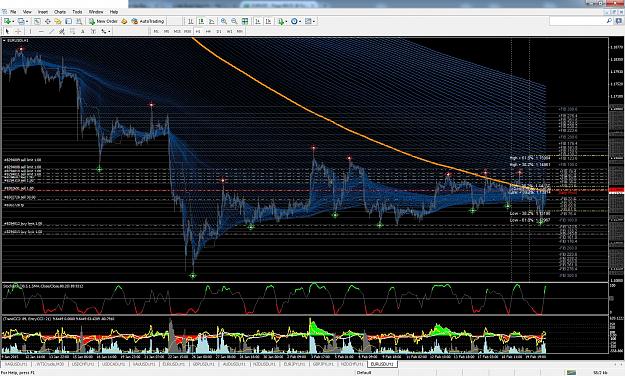Select the Text Label tool
The height and width of the screenshot is (376, 625).
pos(93,31)
